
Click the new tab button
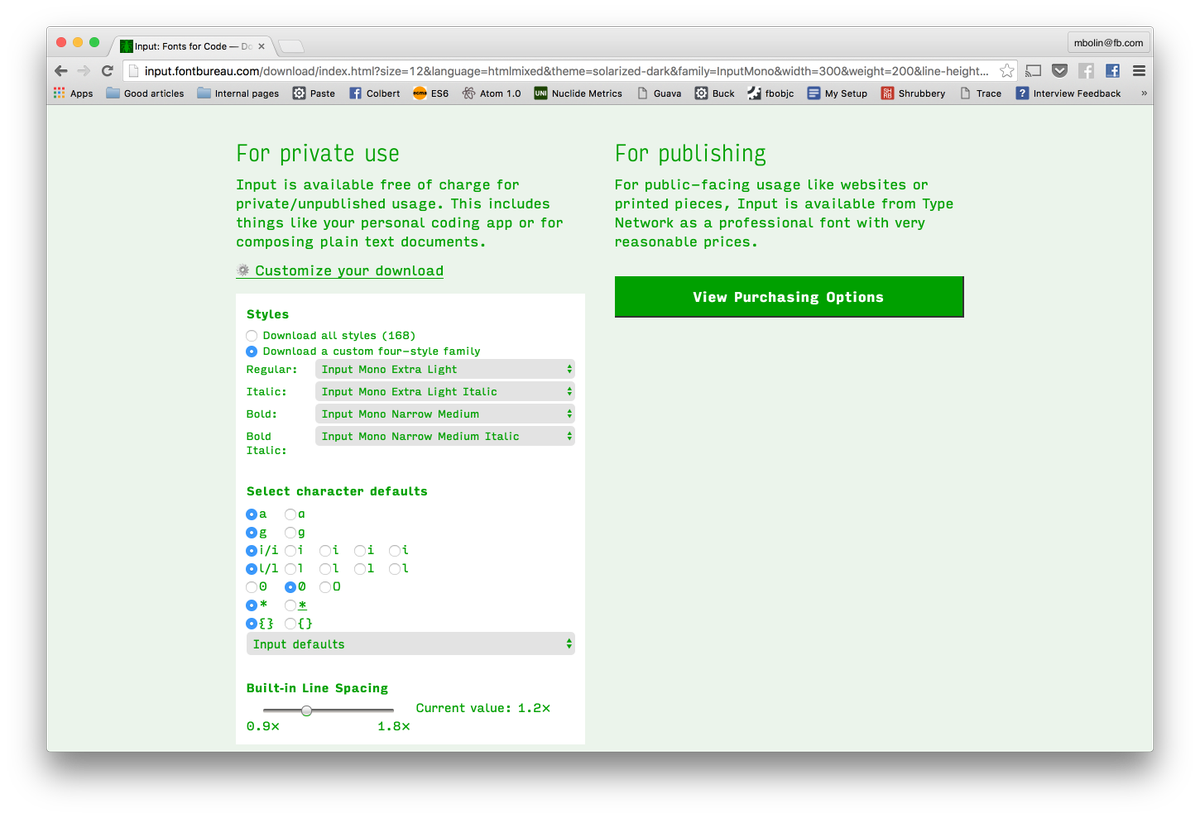(290, 46)
